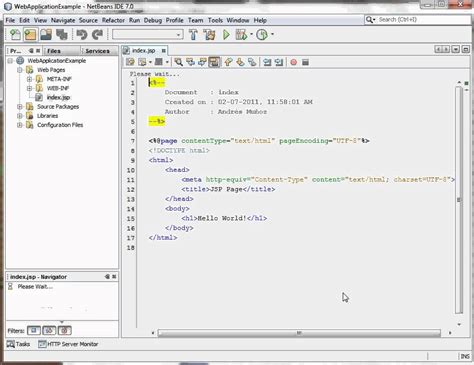Start macro recording with red circle
This screenshot has width=474, height=365.
tap(294, 62)
